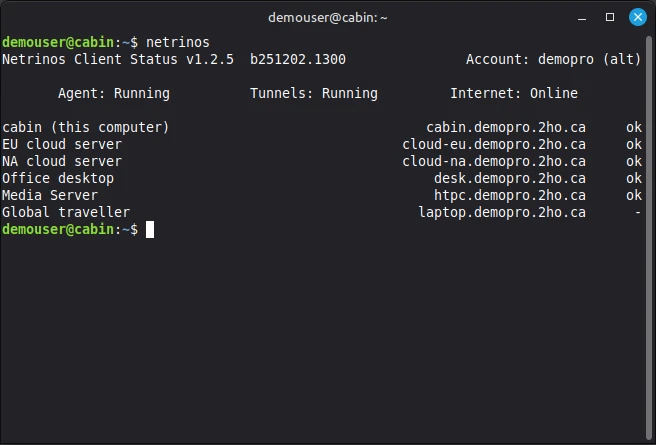Click the demouser@cabin title bar text

tap(328, 17)
